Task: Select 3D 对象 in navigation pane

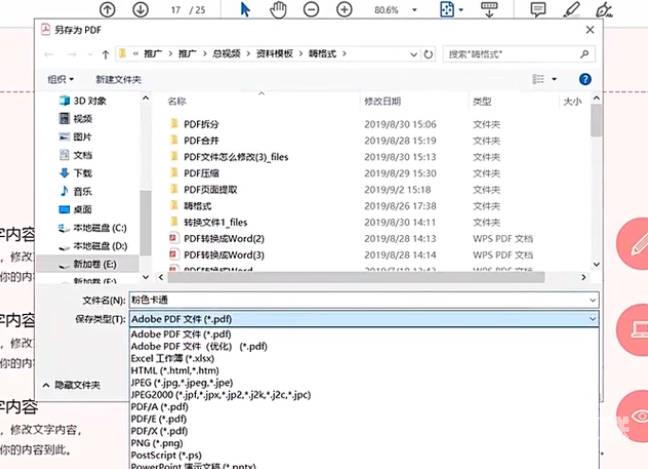Action: coord(83,101)
